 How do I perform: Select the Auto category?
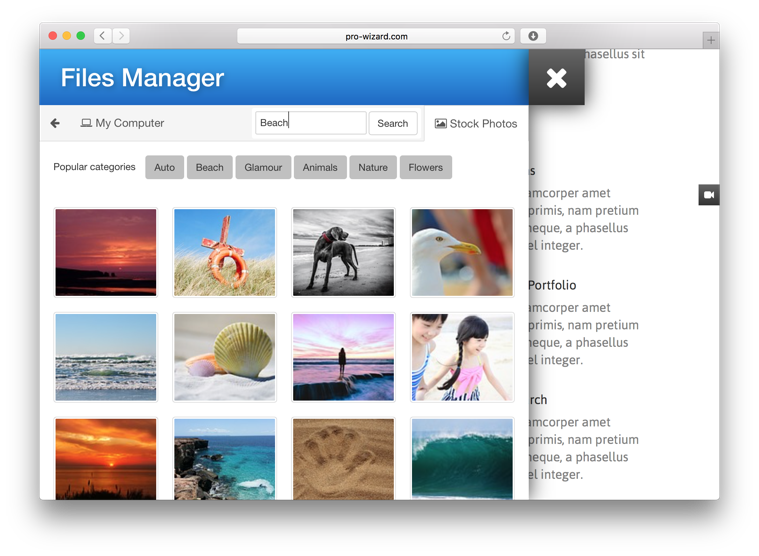164,167
